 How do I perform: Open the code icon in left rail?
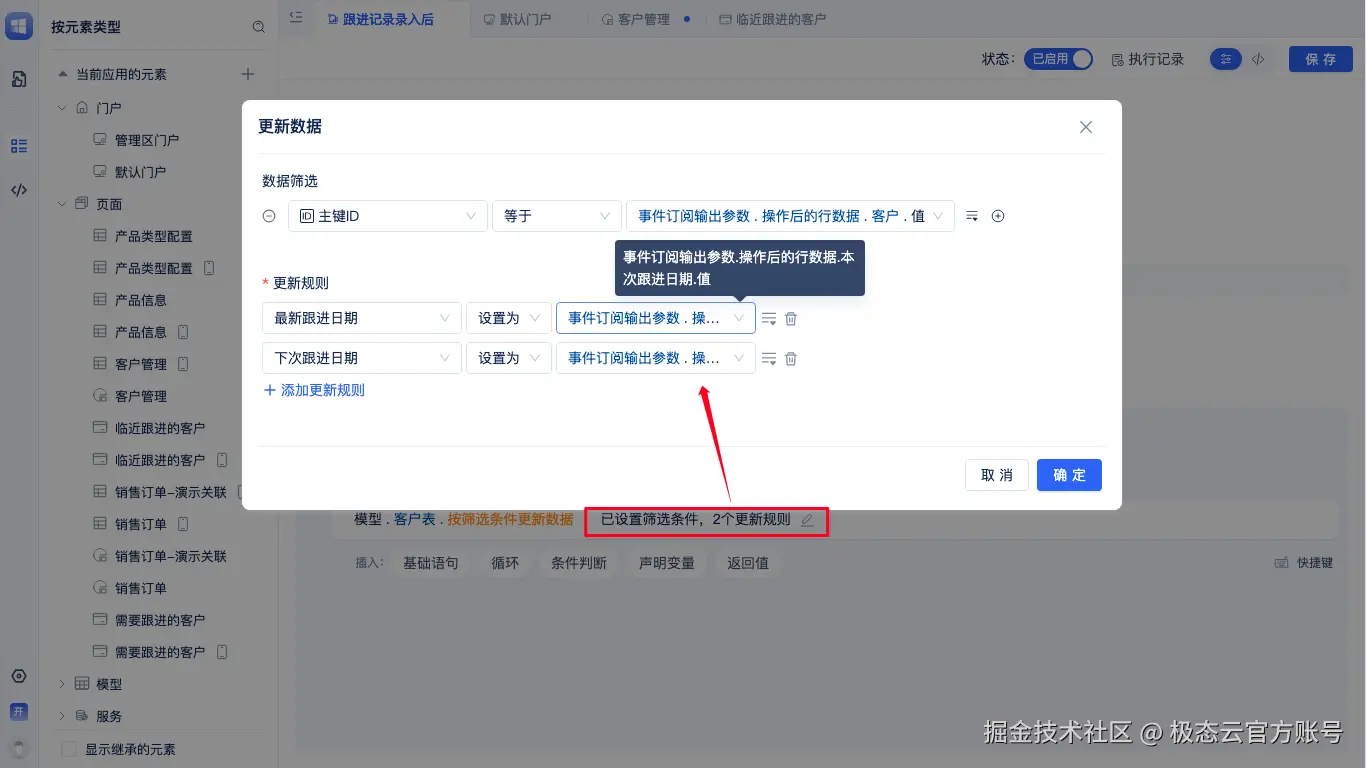coord(19,190)
